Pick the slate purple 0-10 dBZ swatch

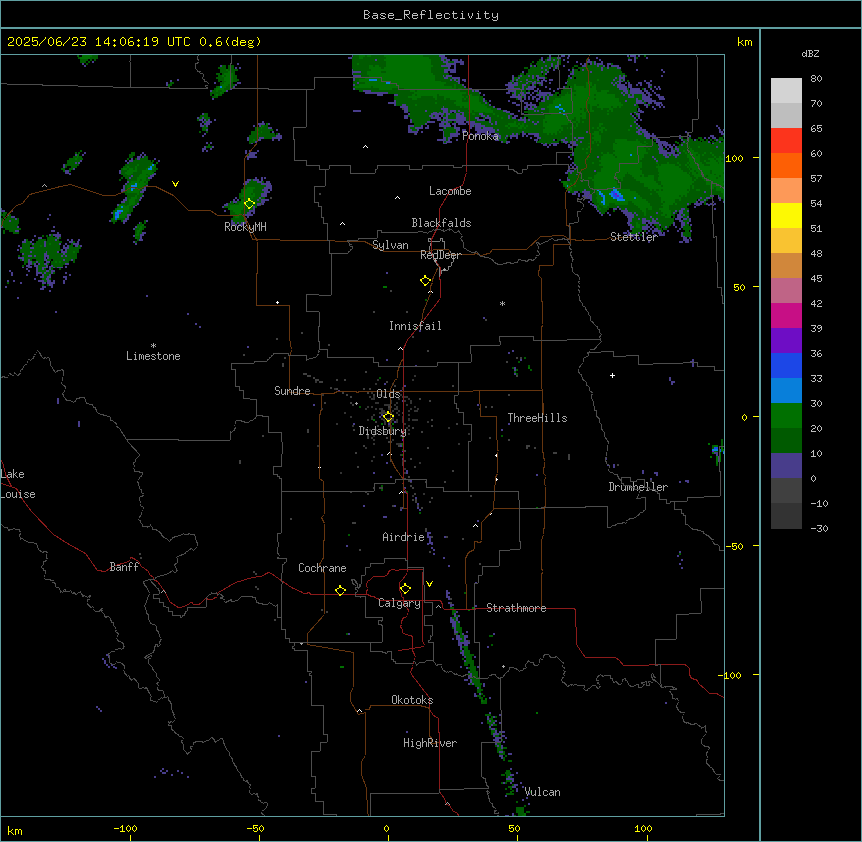[786, 466]
